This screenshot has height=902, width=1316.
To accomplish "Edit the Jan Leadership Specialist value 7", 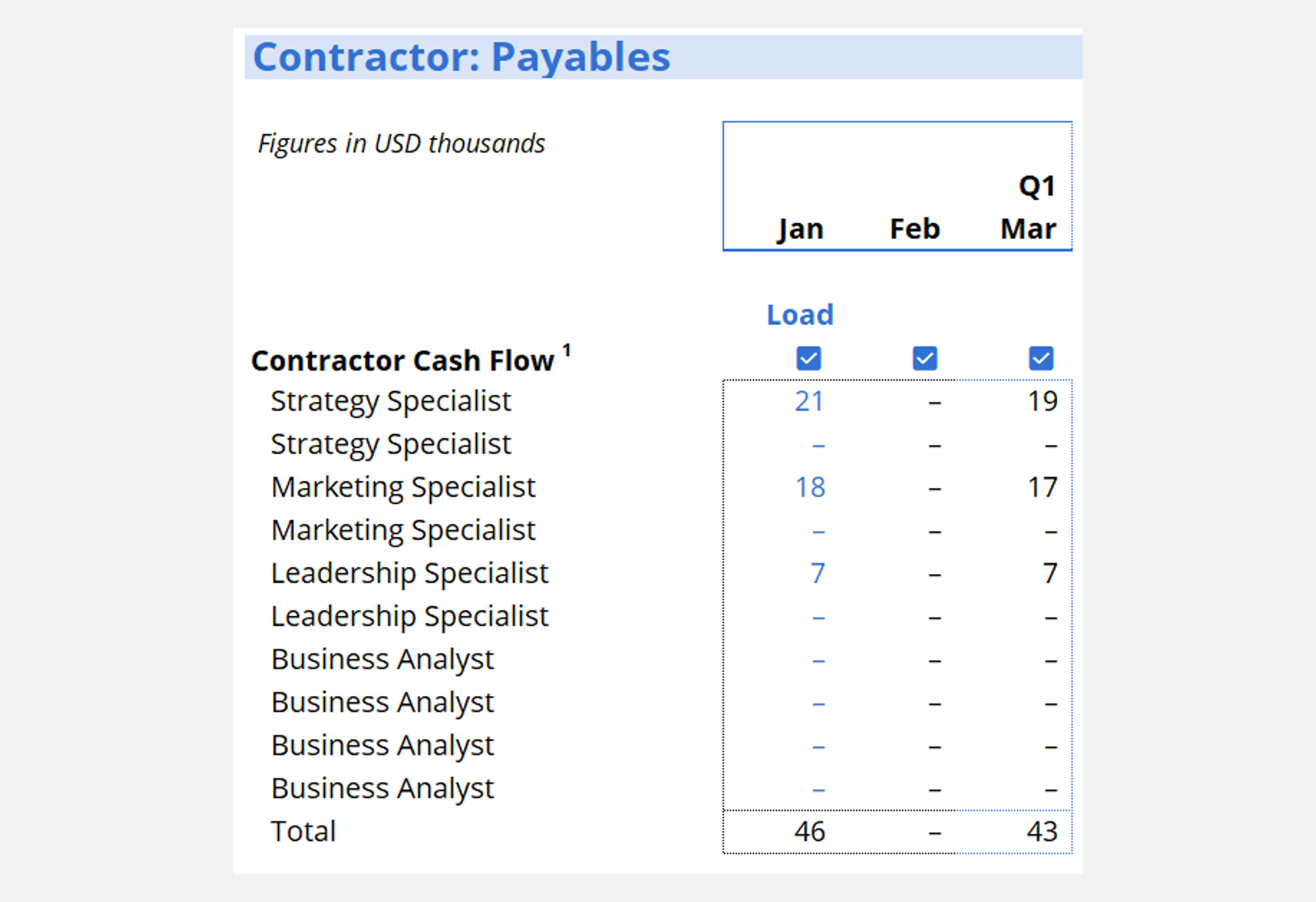I will pos(817,573).
